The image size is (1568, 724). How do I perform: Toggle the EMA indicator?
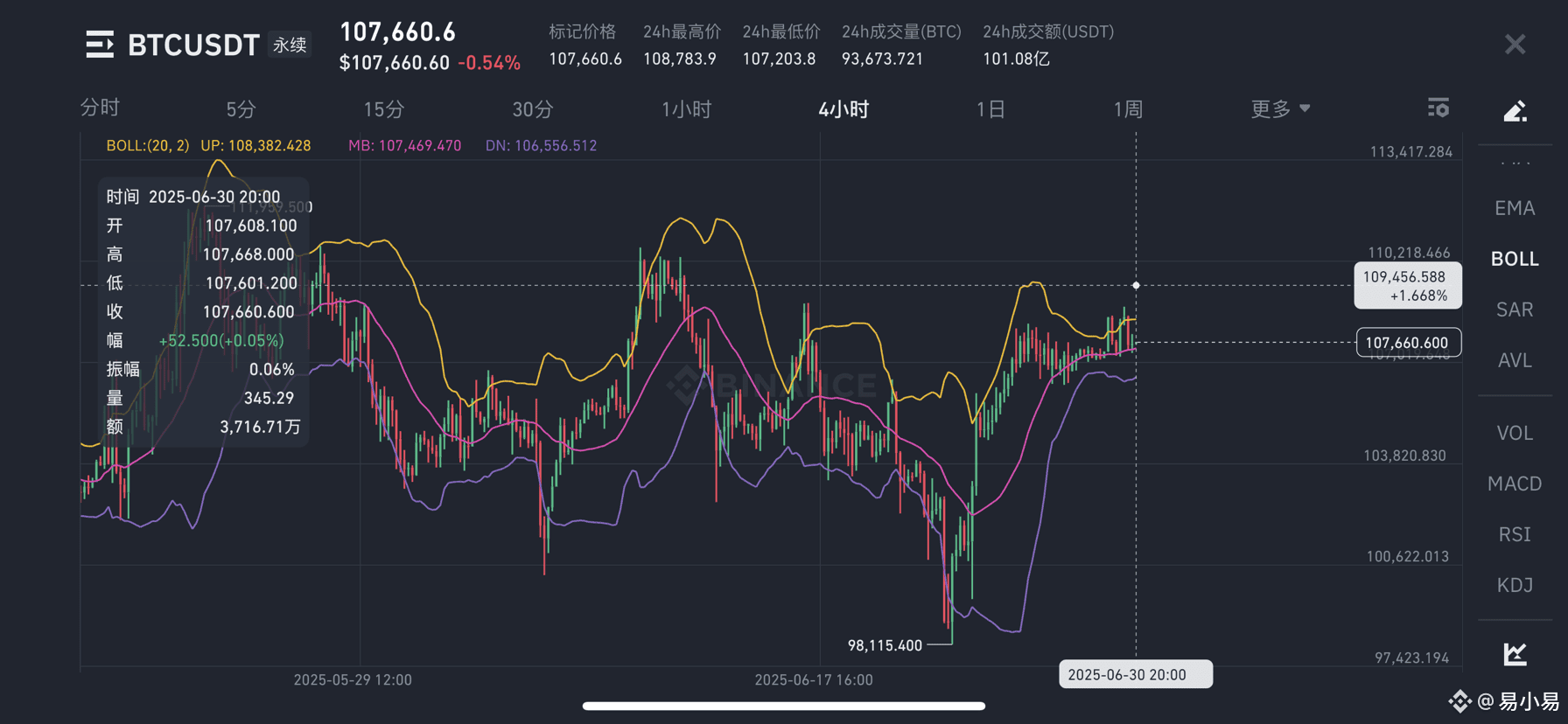click(1515, 208)
